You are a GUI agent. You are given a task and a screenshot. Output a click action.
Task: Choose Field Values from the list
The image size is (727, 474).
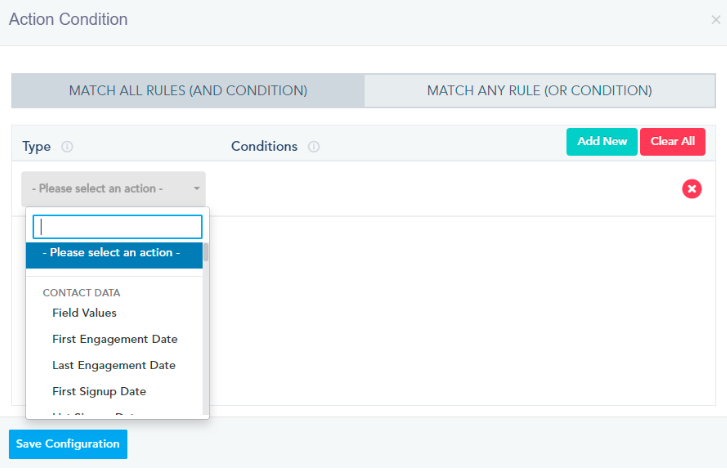tap(84, 313)
